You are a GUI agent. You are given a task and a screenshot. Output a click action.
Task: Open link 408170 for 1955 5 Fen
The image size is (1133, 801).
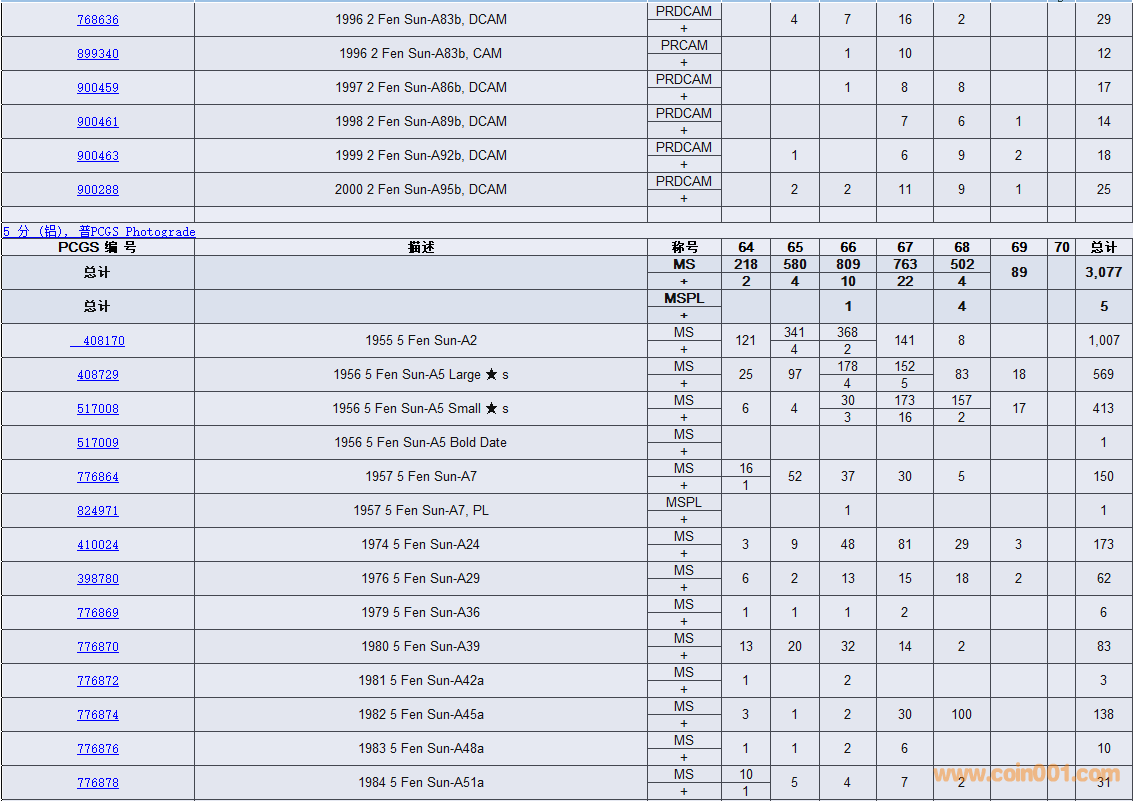point(100,341)
